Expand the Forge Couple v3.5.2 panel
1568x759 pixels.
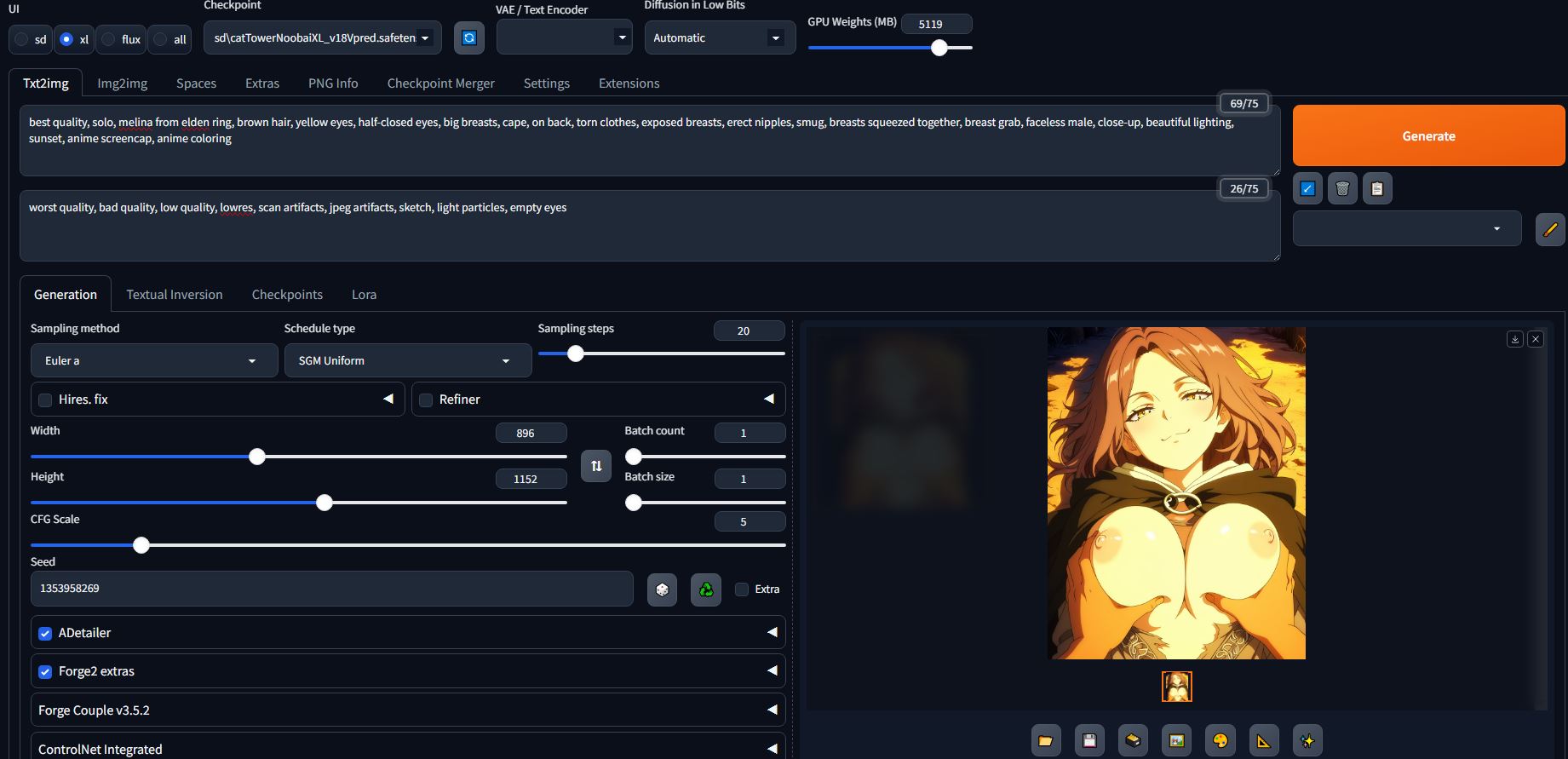408,710
